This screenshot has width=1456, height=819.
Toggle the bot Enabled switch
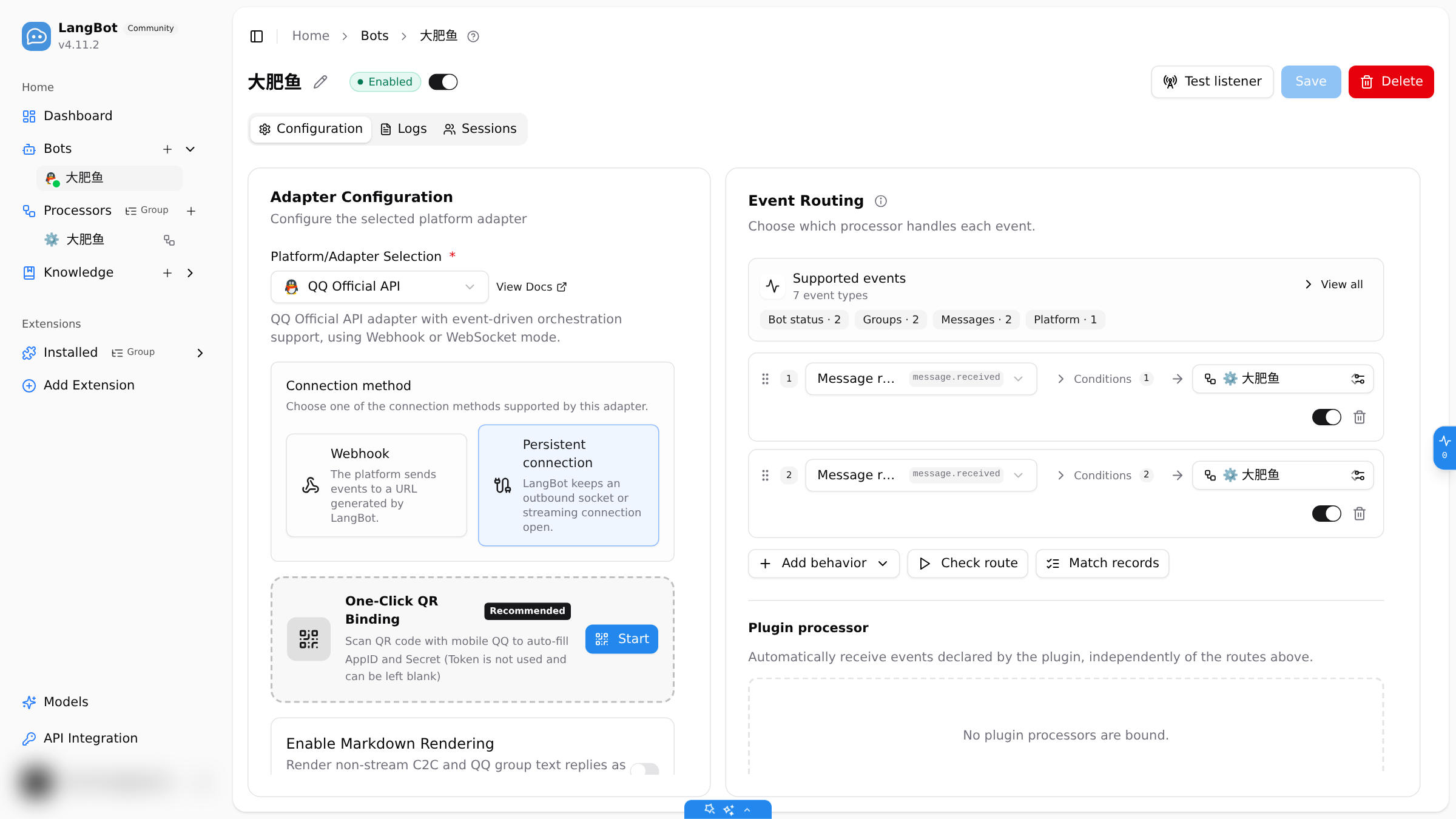coord(443,82)
